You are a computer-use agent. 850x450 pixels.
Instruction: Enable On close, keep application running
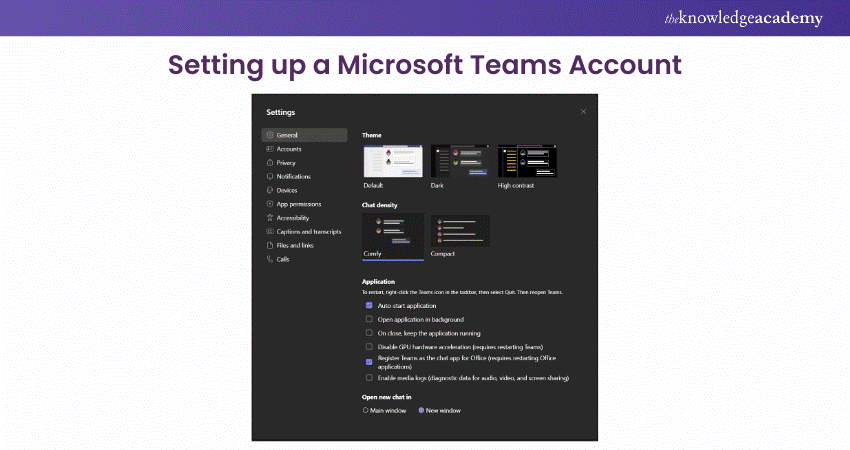[369, 333]
